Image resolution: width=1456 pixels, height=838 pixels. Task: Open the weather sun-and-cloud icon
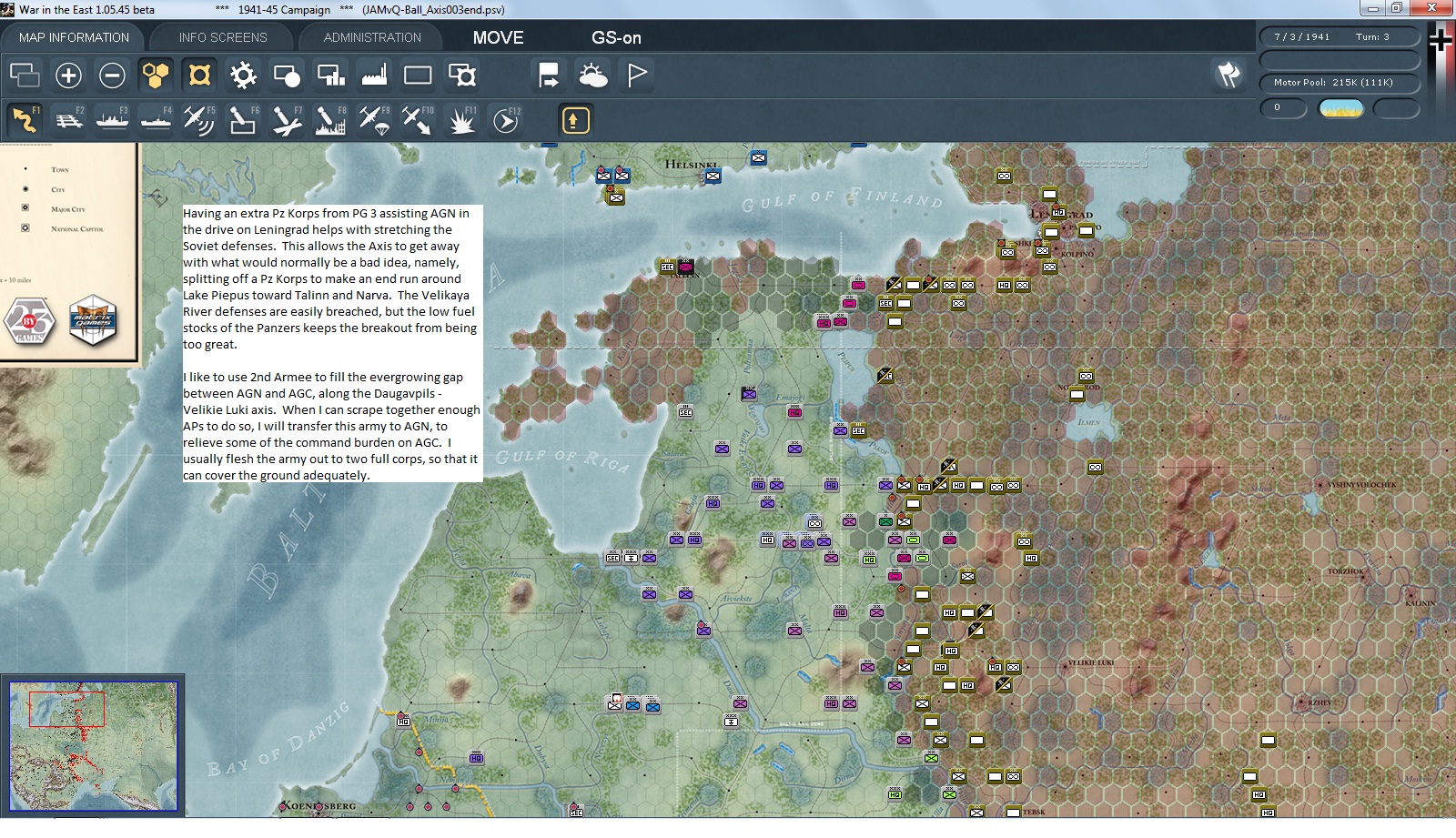pos(592,76)
